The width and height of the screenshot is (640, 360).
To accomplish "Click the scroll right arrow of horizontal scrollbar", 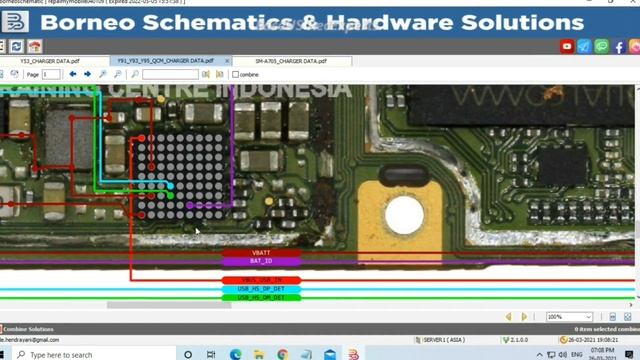I will point(631,305).
